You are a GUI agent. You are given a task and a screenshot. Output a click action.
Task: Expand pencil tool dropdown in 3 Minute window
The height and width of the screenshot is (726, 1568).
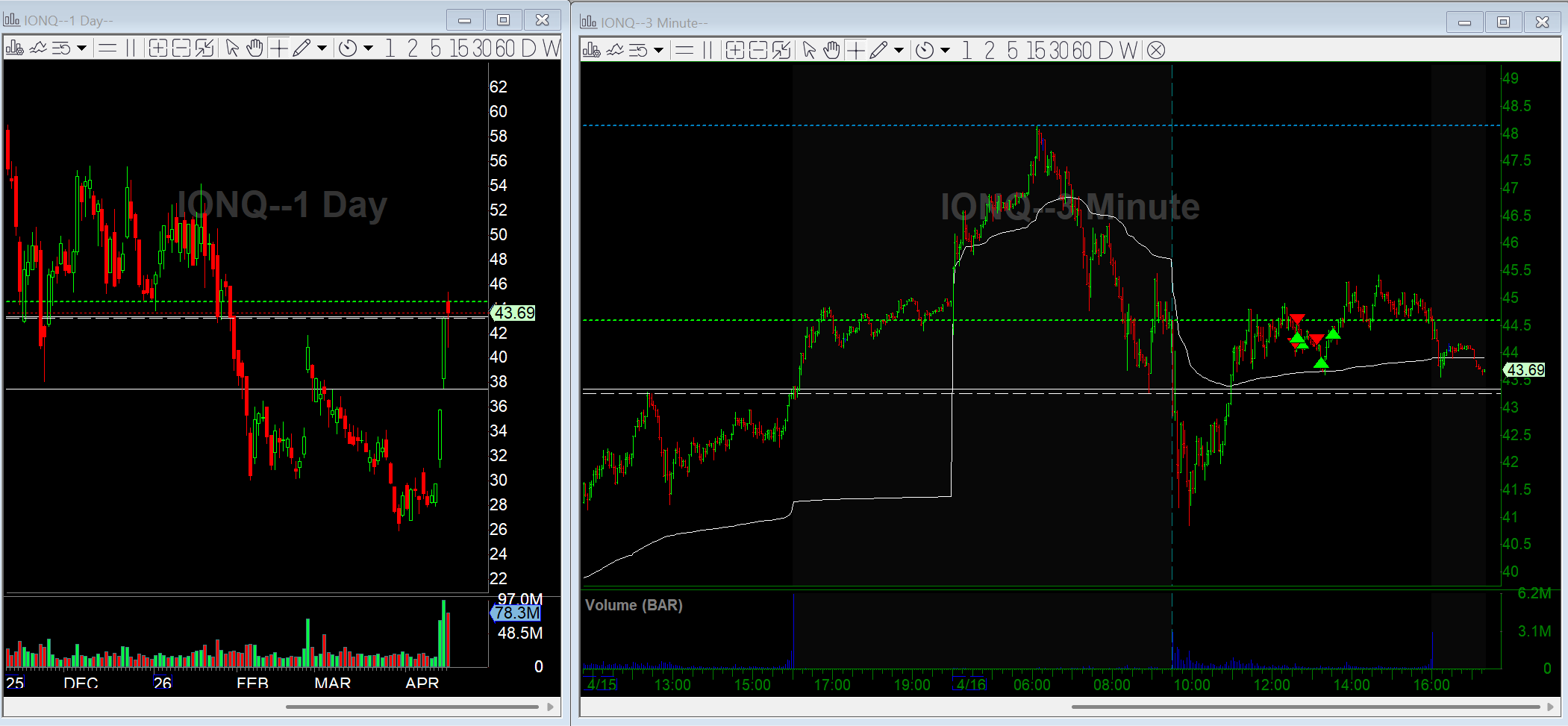pyautogui.click(x=899, y=50)
